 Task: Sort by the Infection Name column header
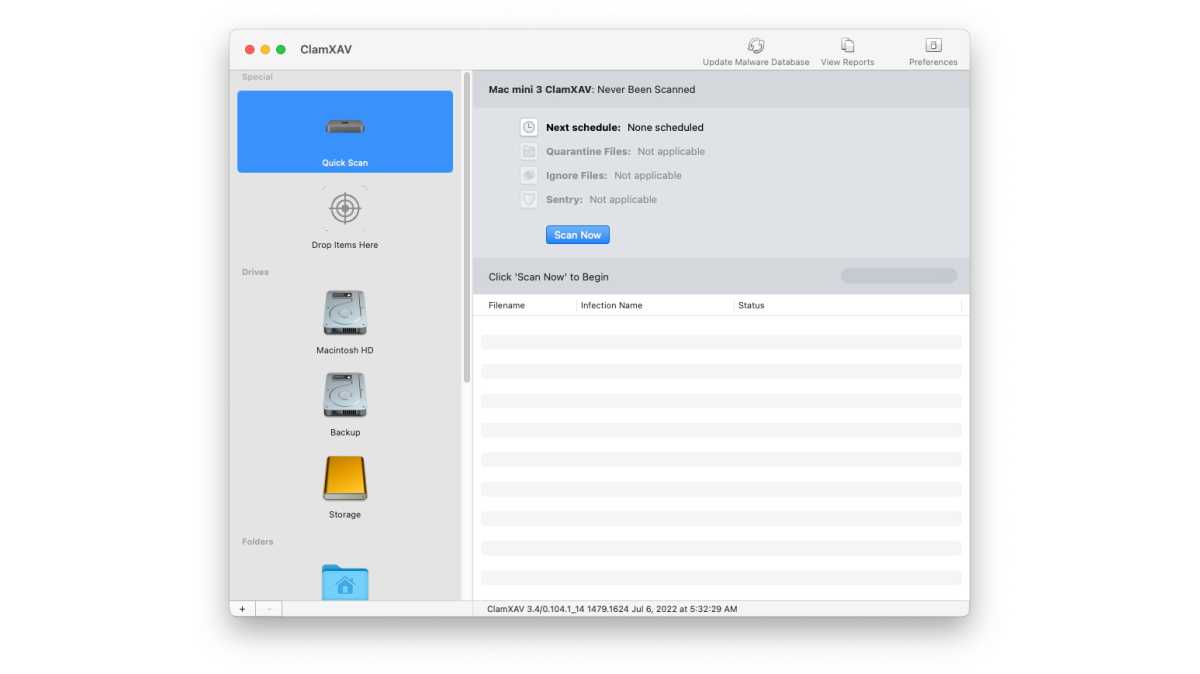coord(612,305)
